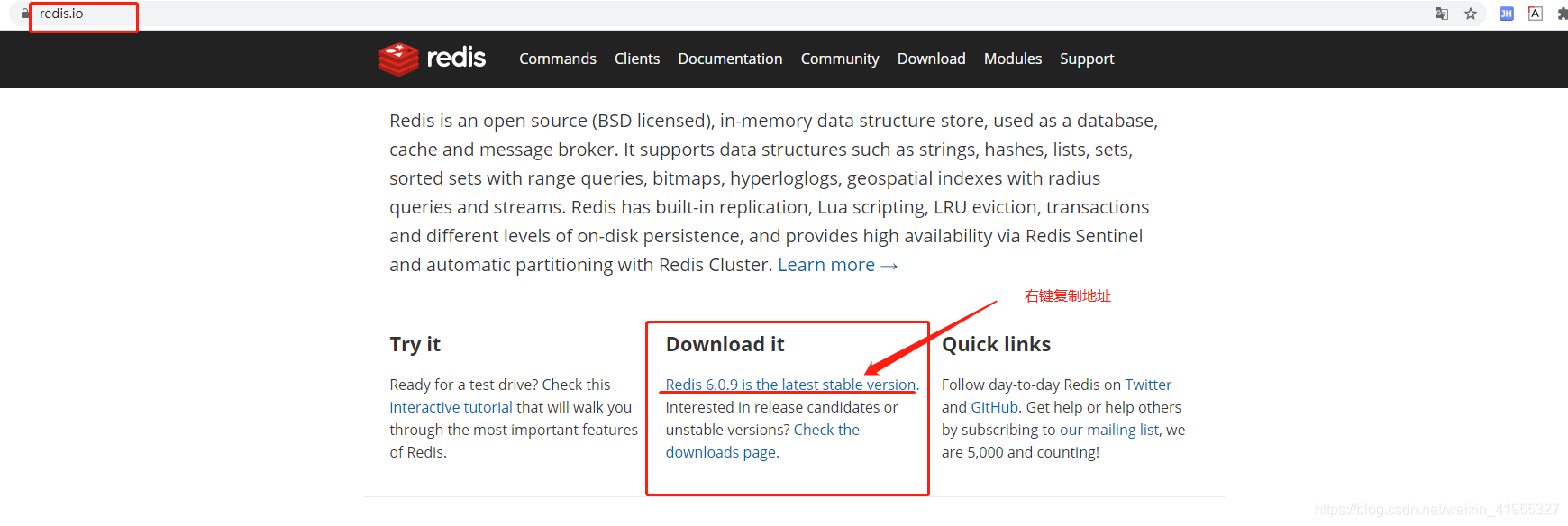Screen dimensions: 1568x526
Task: Click the Quick links heading
Action: 996,344
